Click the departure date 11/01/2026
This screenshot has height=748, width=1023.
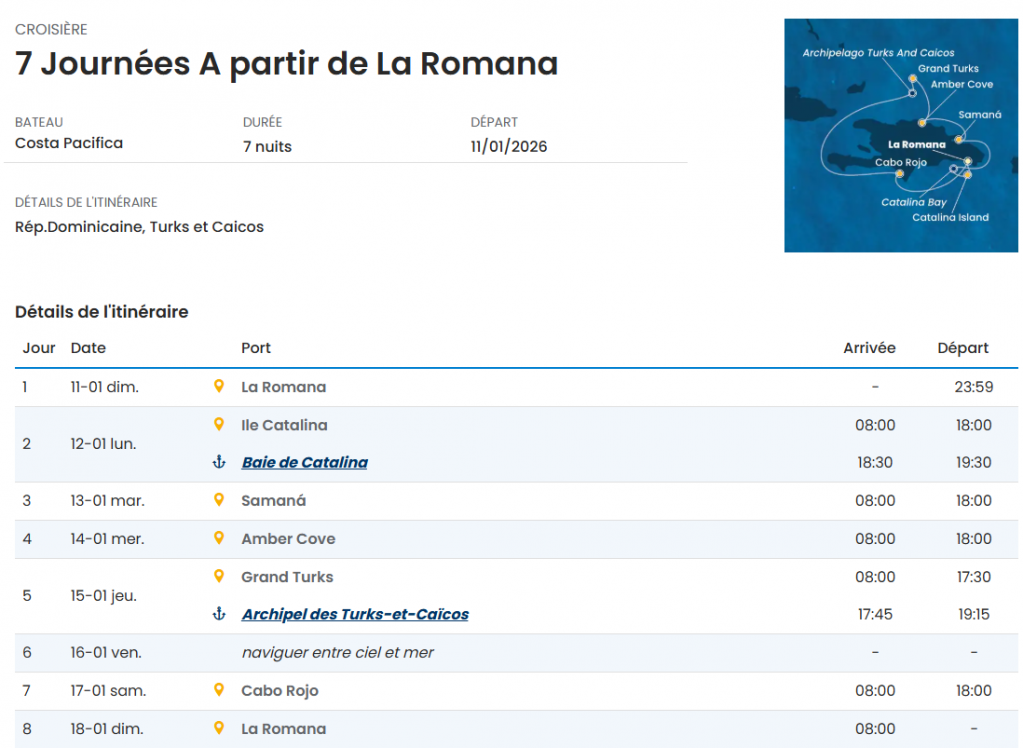point(508,147)
